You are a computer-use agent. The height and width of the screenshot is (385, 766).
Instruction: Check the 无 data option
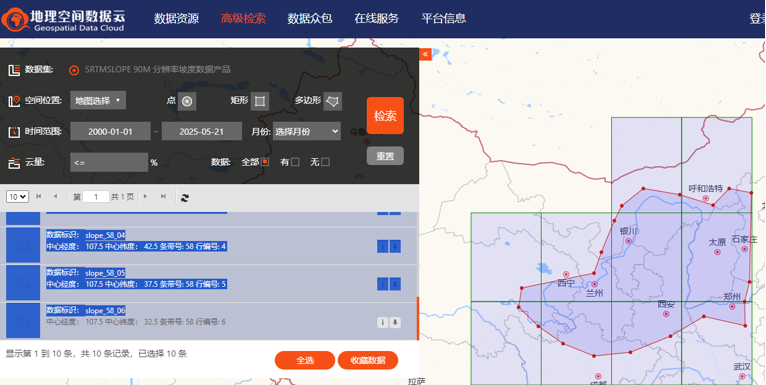pos(325,162)
